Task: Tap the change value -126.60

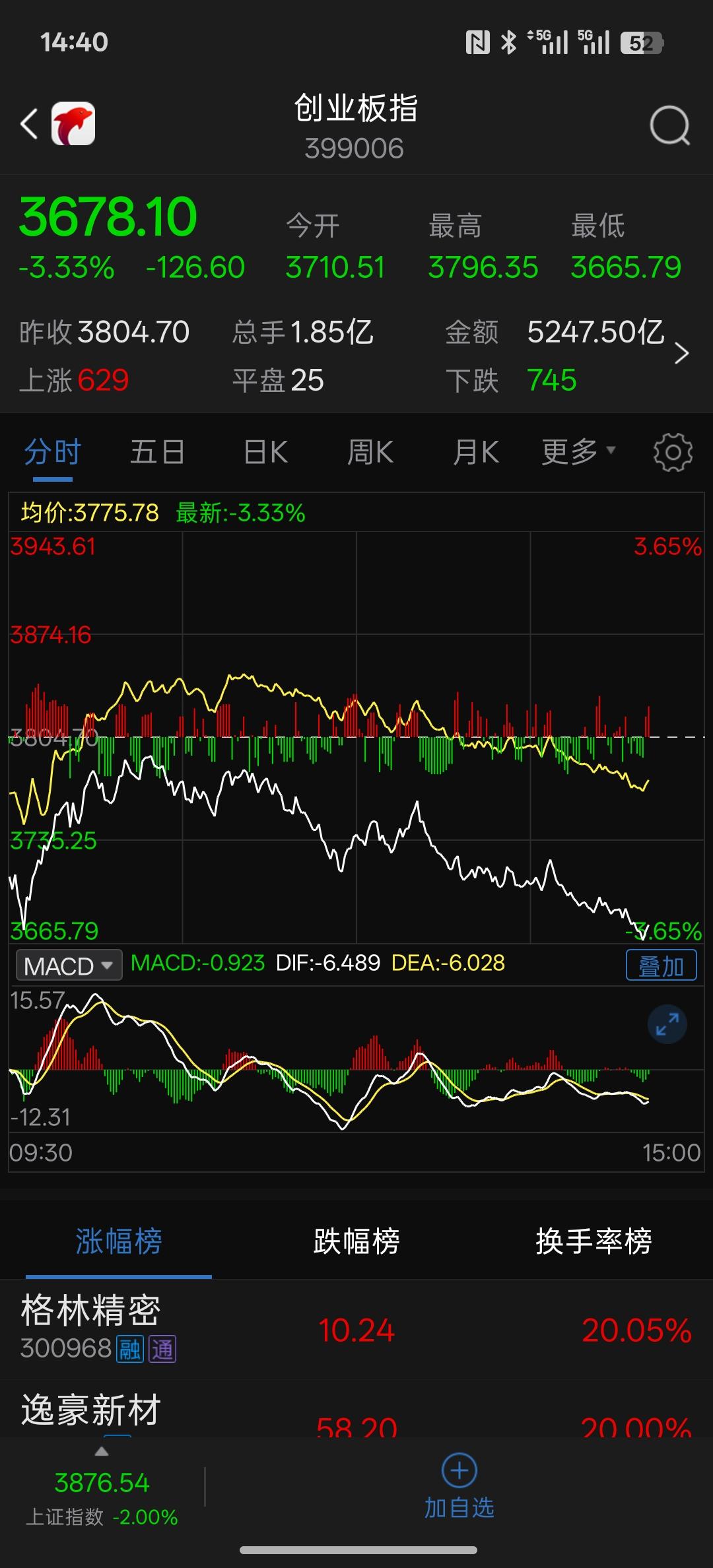Action: click(x=195, y=268)
